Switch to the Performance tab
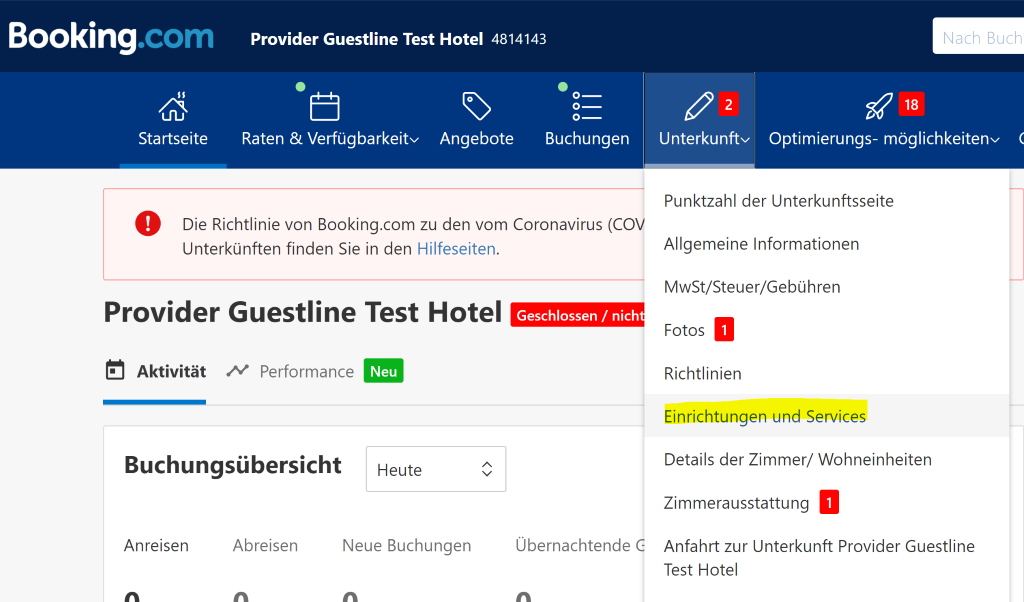Screen dimensions: 1024x602 click(306, 371)
